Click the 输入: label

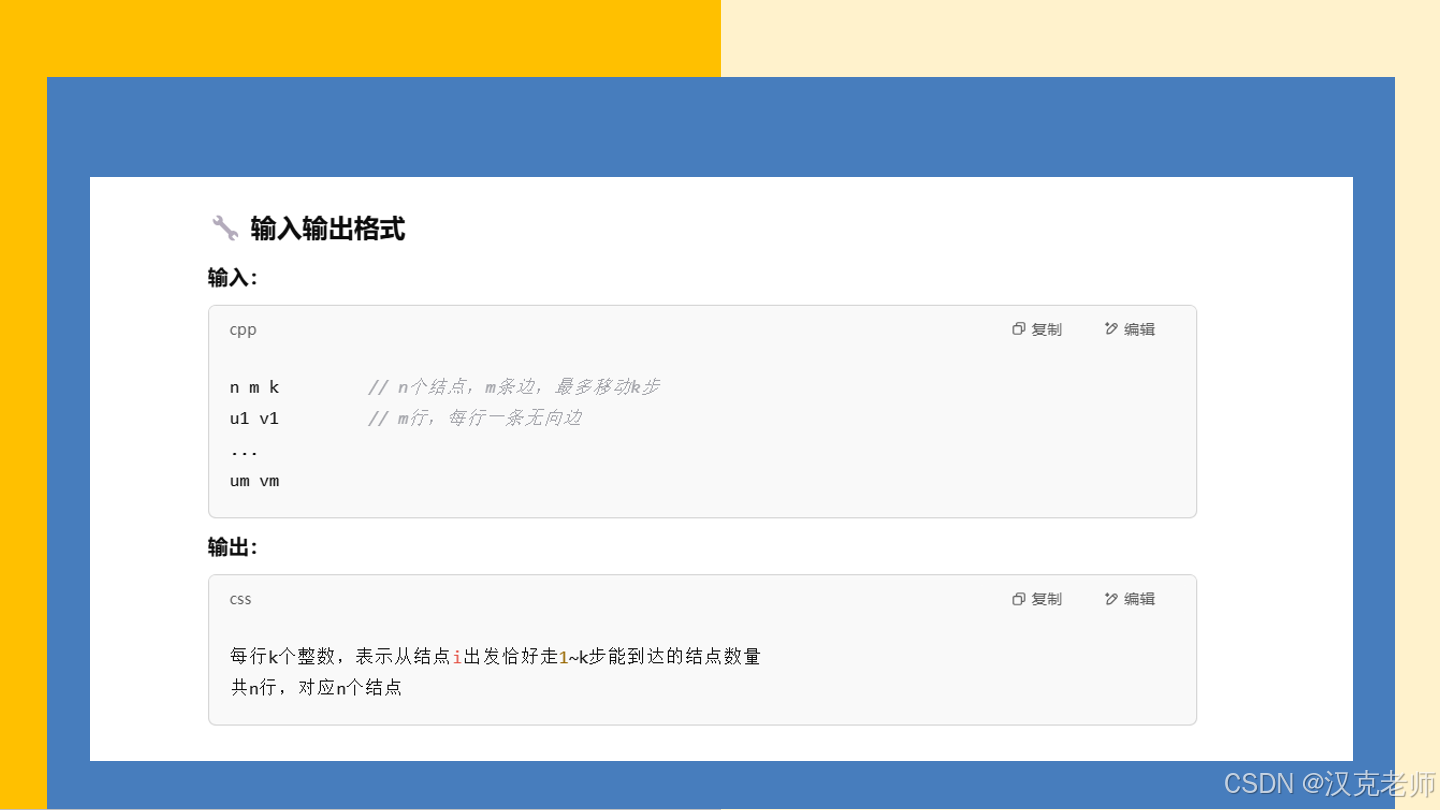point(233,277)
